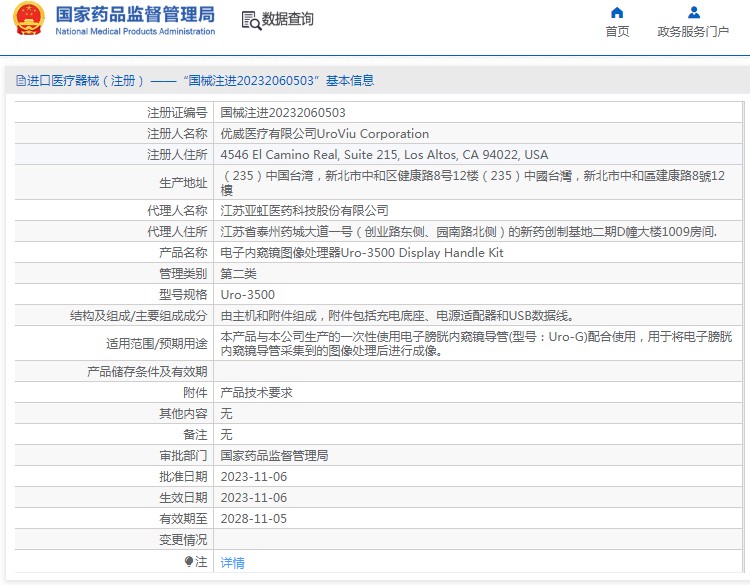Click the 生产地址 label

[183, 183]
